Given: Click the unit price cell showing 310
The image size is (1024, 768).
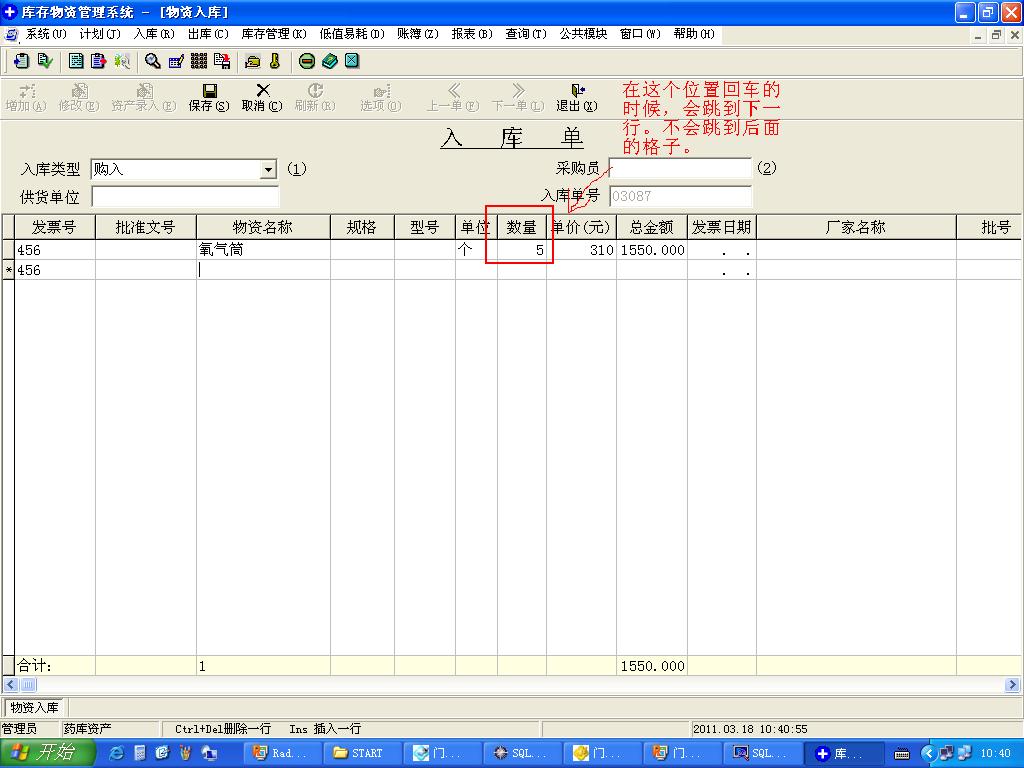Looking at the screenshot, I should pyautogui.click(x=581, y=250).
